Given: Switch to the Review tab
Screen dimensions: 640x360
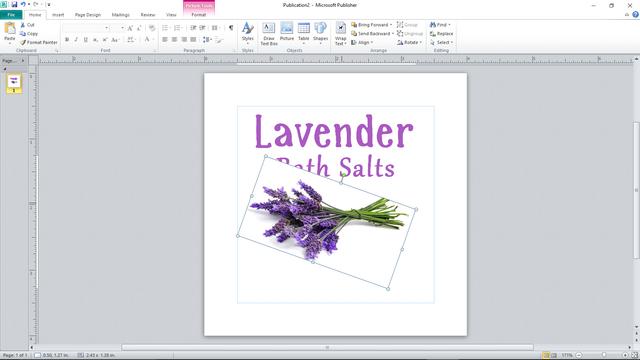Looking at the screenshot, I should [x=148, y=15].
